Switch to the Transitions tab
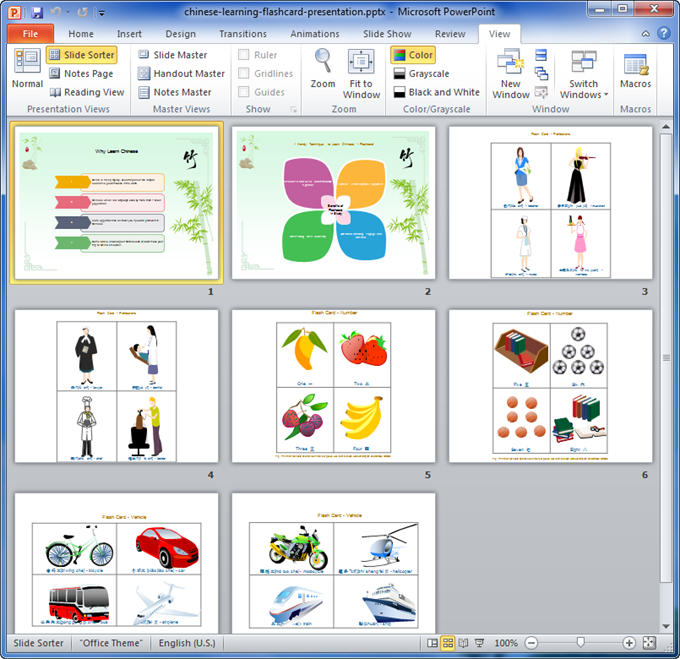The height and width of the screenshot is (659, 680). [243, 34]
